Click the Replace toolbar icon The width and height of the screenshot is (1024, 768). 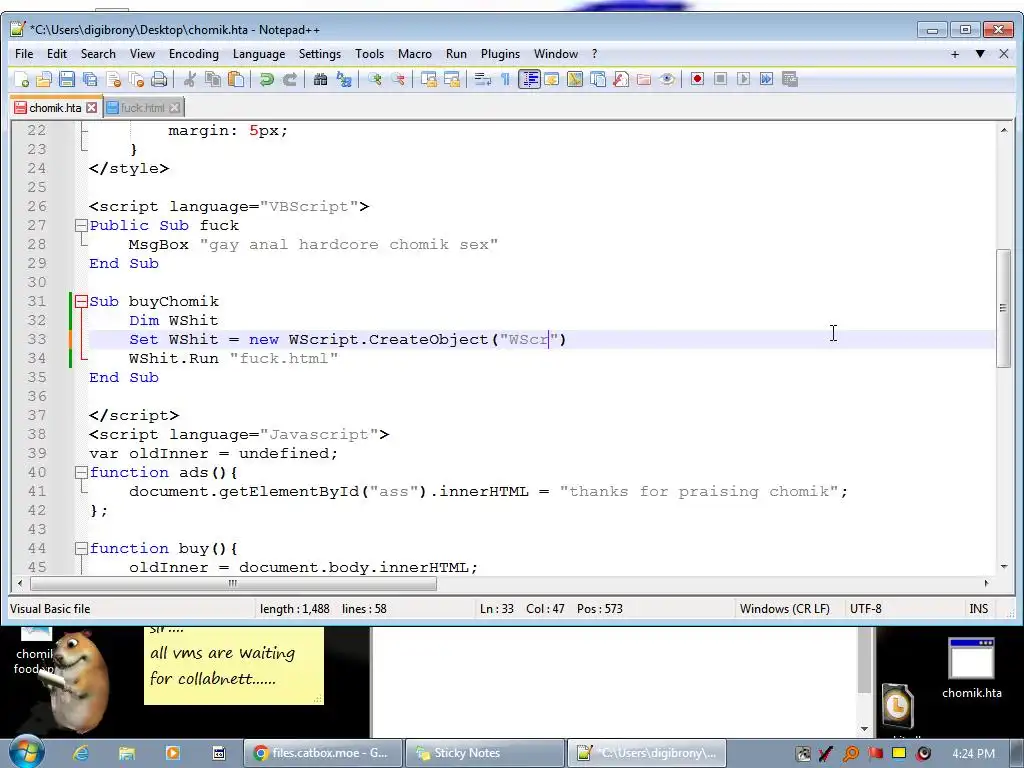344,80
